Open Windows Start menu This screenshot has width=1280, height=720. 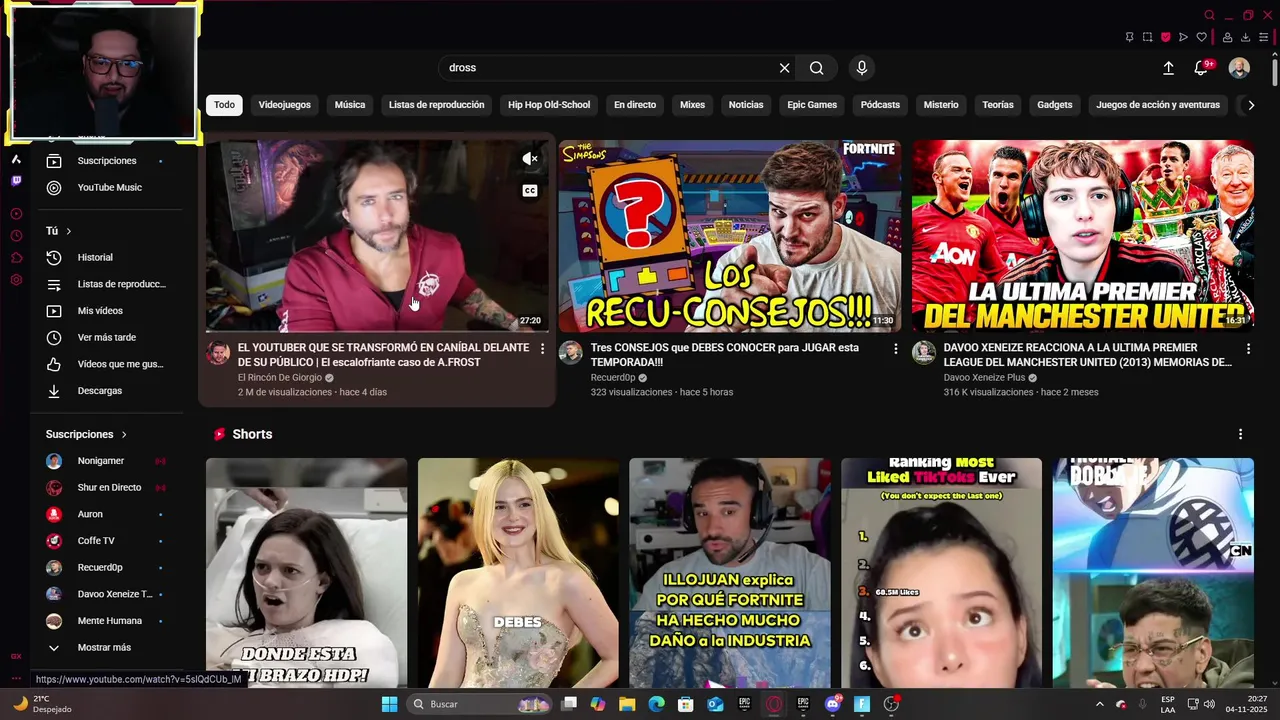(x=389, y=704)
